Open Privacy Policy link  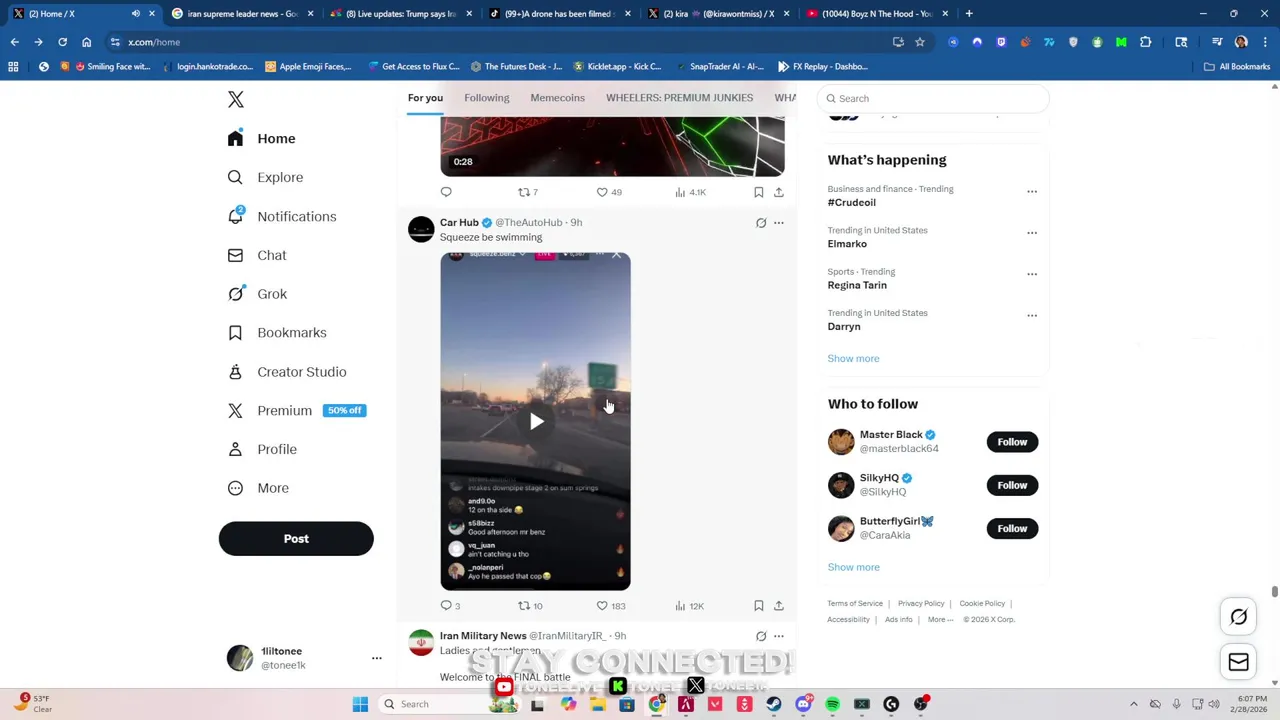click(x=921, y=604)
